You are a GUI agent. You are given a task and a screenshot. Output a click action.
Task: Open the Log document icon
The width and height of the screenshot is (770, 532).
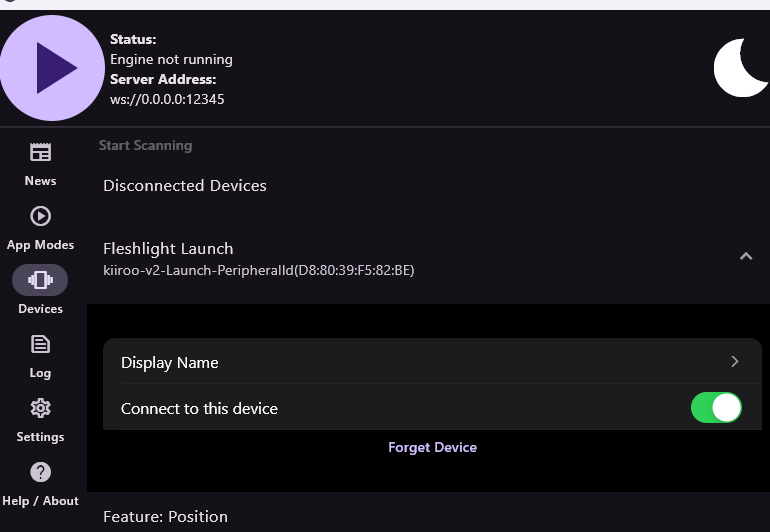pyautogui.click(x=40, y=344)
